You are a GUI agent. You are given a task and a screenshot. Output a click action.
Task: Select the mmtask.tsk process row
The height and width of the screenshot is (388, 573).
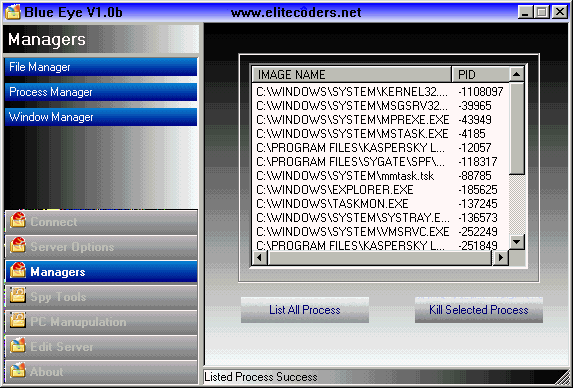pos(380,176)
